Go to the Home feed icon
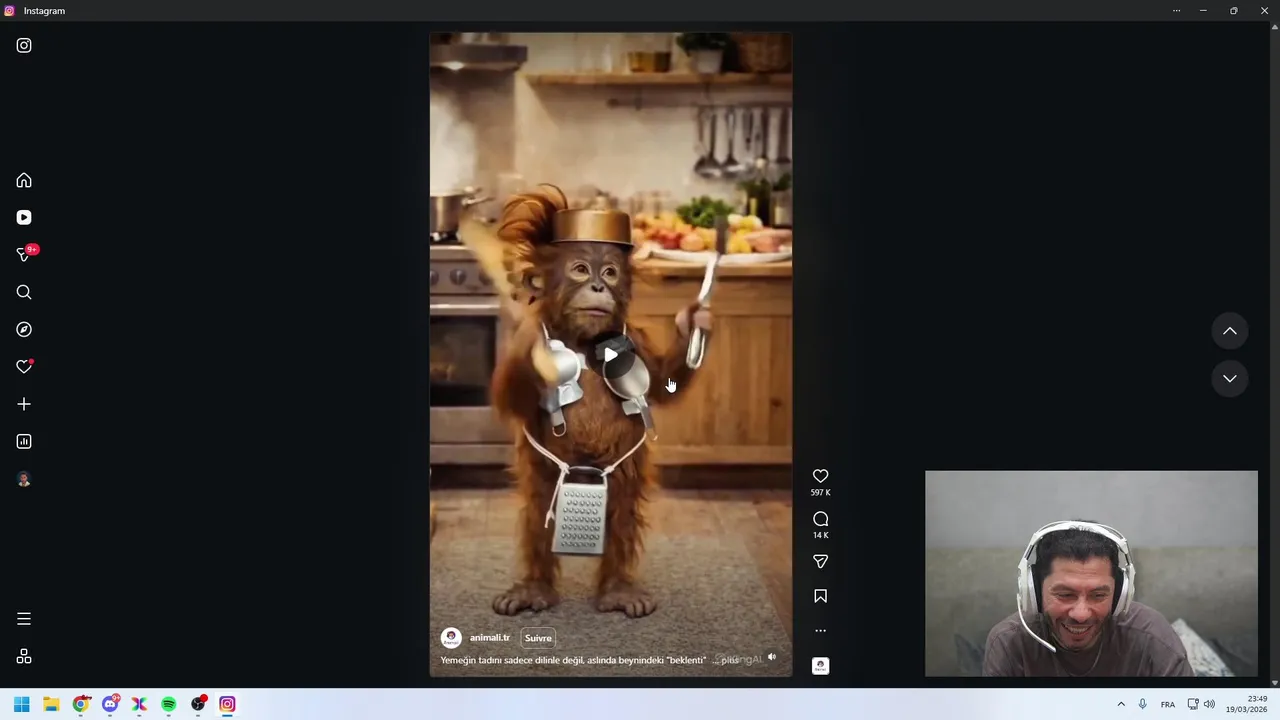The width and height of the screenshot is (1280, 720). pos(24,180)
